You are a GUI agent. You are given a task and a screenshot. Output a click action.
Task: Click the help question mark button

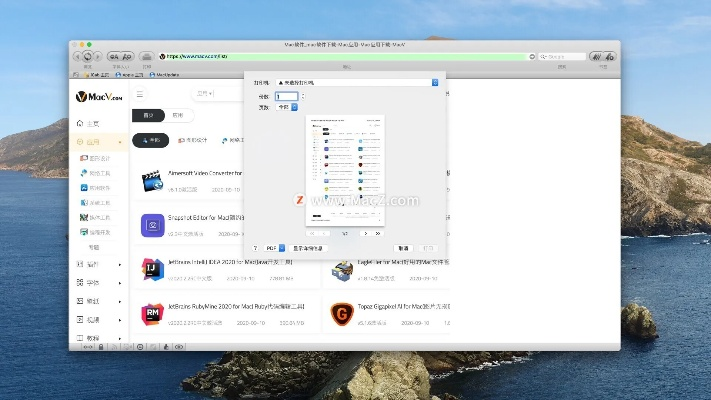pyautogui.click(x=255, y=247)
